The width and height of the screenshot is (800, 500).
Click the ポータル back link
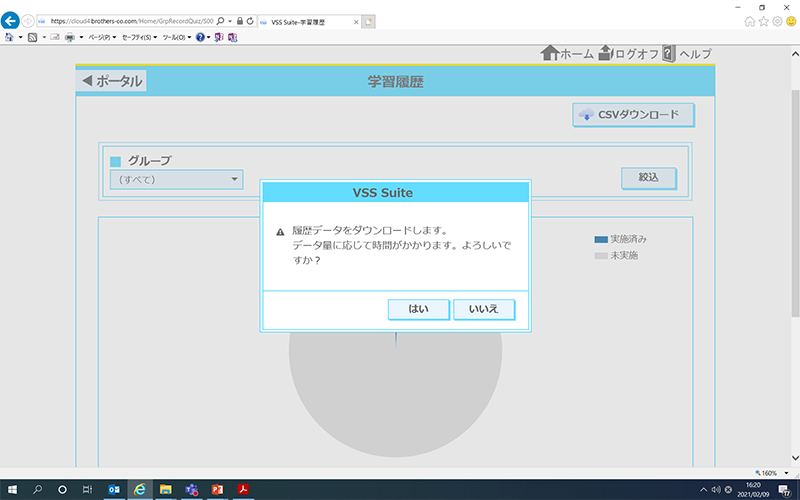click(112, 81)
